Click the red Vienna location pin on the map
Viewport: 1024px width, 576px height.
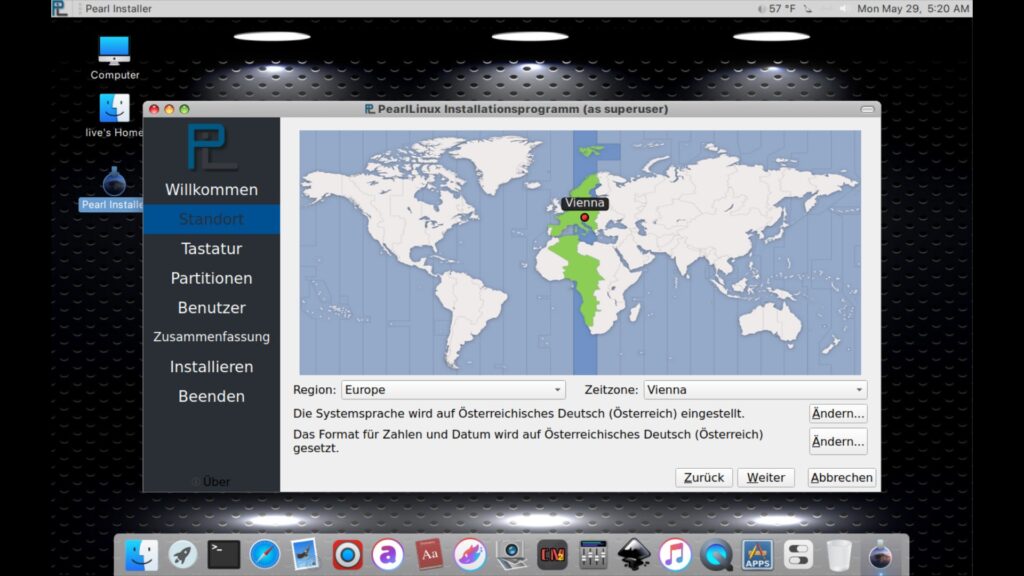584,217
